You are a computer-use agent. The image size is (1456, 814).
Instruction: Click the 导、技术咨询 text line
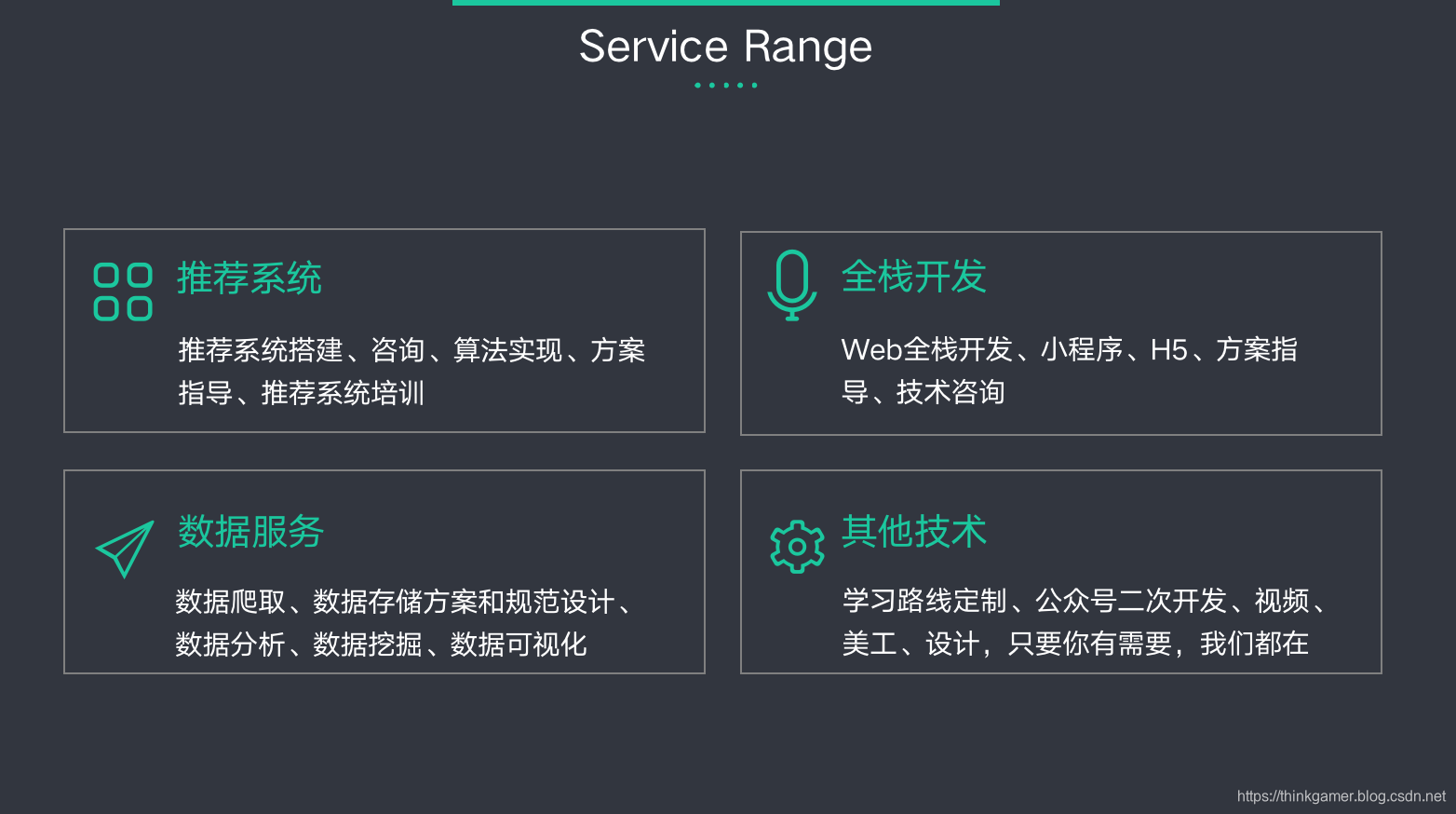923,392
